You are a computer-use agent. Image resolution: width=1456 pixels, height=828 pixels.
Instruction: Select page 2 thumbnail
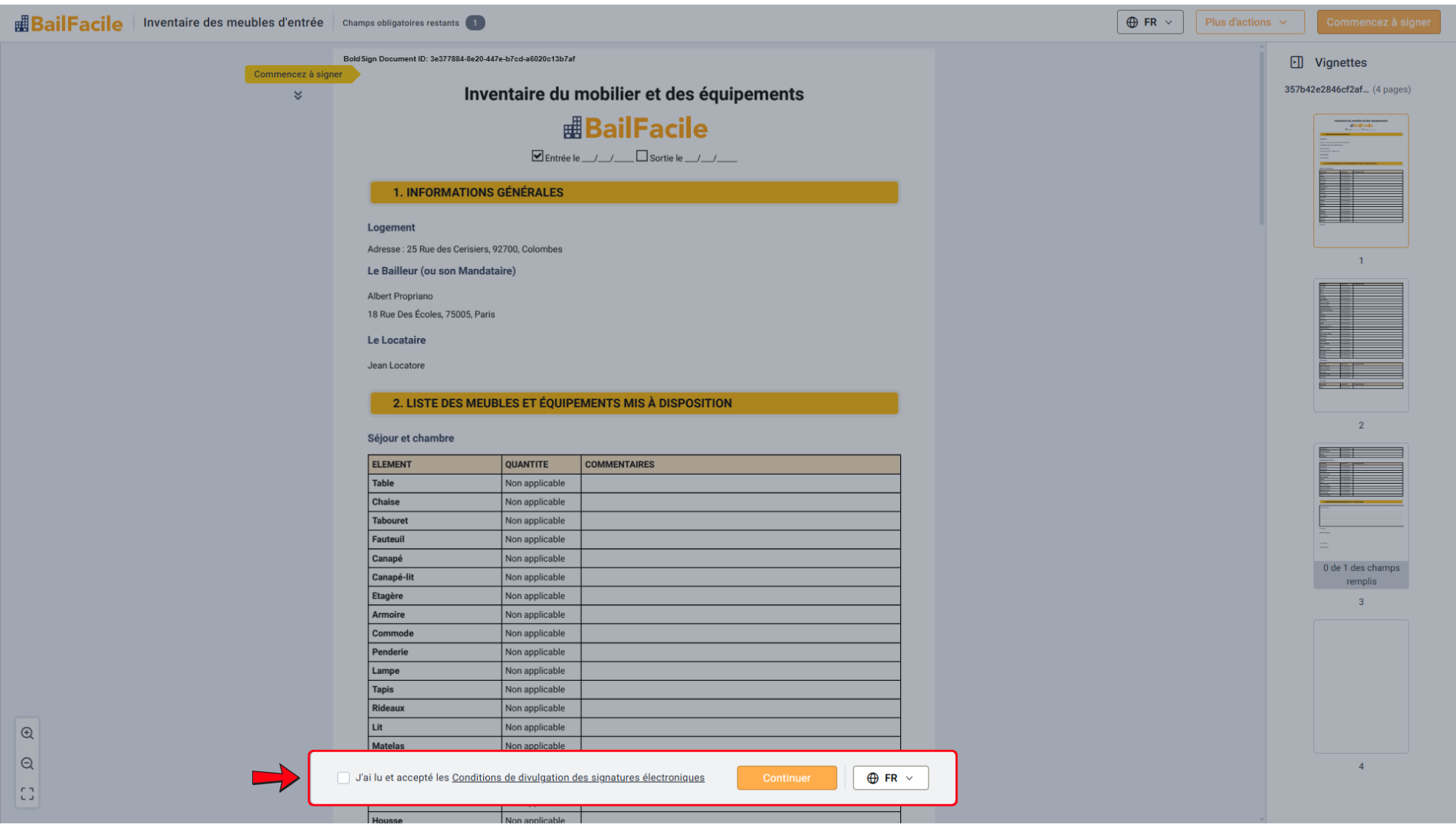1361,345
